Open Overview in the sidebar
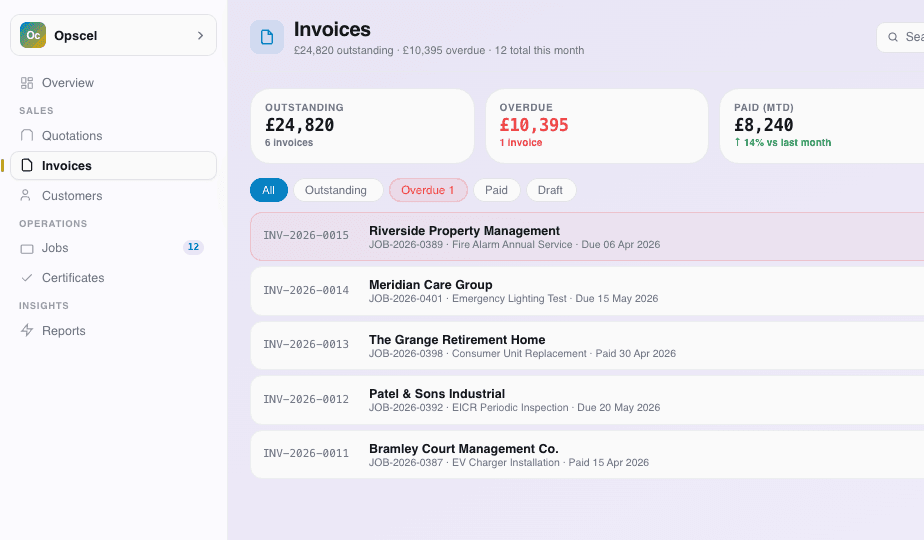 point(68,83)
